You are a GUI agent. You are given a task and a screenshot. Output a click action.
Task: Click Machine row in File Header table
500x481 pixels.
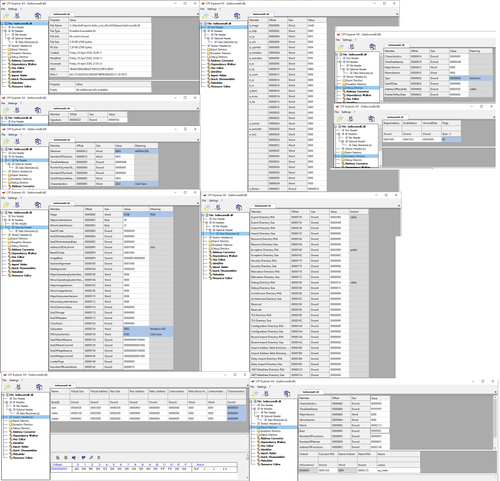point(104,151)
